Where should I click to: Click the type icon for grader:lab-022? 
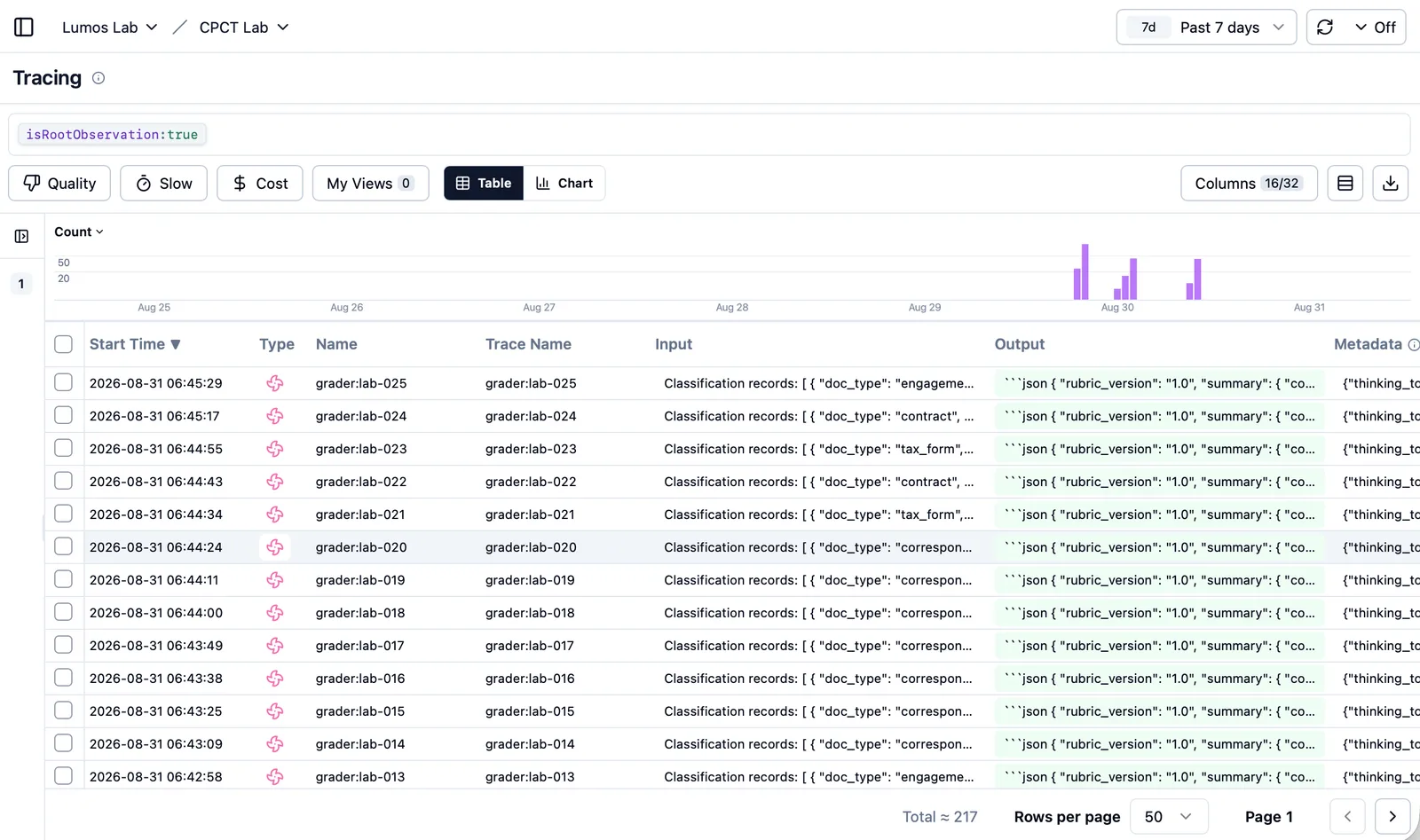(x=275, y=482)
